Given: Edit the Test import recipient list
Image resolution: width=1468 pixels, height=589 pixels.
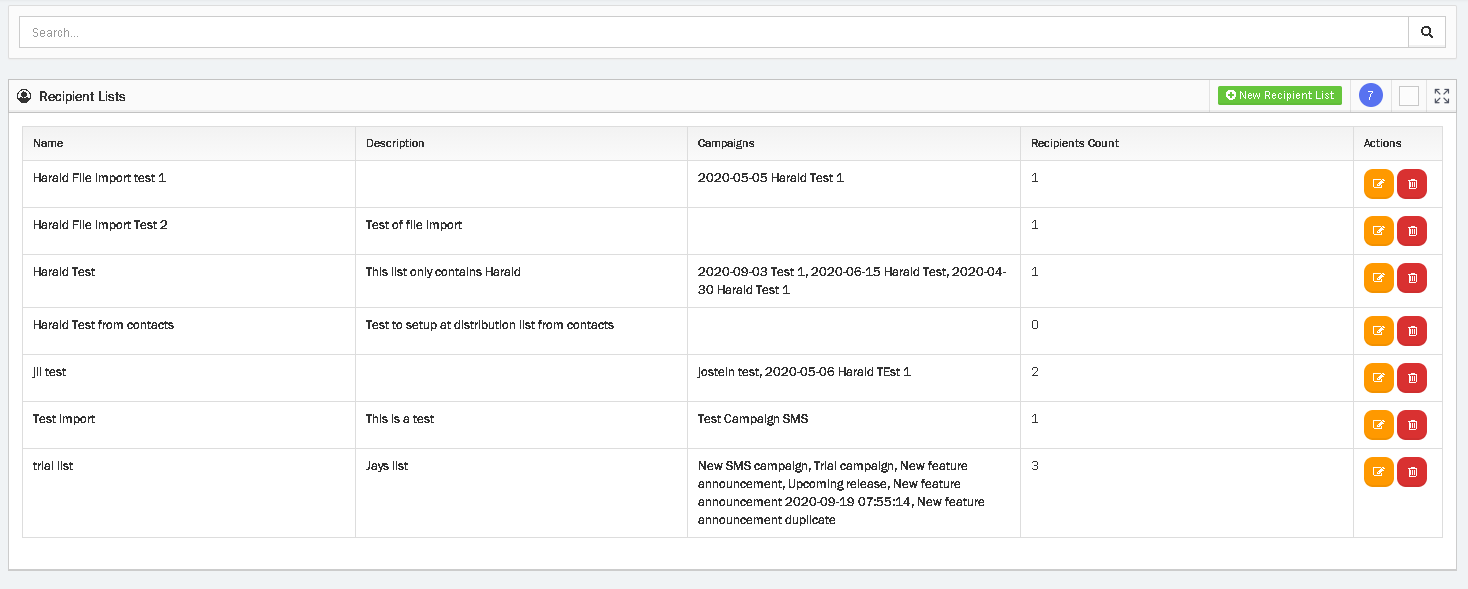Looking at the screenshot, I should click(x=1378, y=425).
